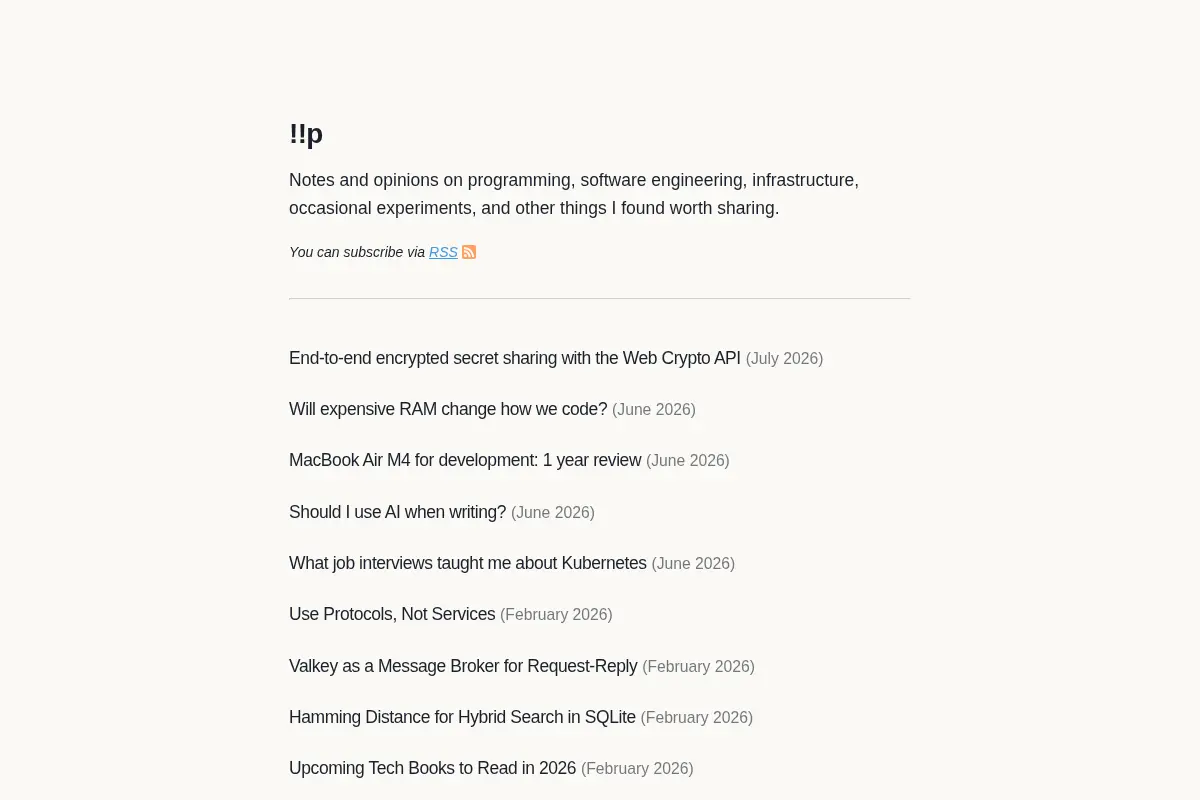Read Will expensive RAM change how we code?
The height and width of the screenshot is (800, 1200).
pyautogui.click(x=448, y=409)
